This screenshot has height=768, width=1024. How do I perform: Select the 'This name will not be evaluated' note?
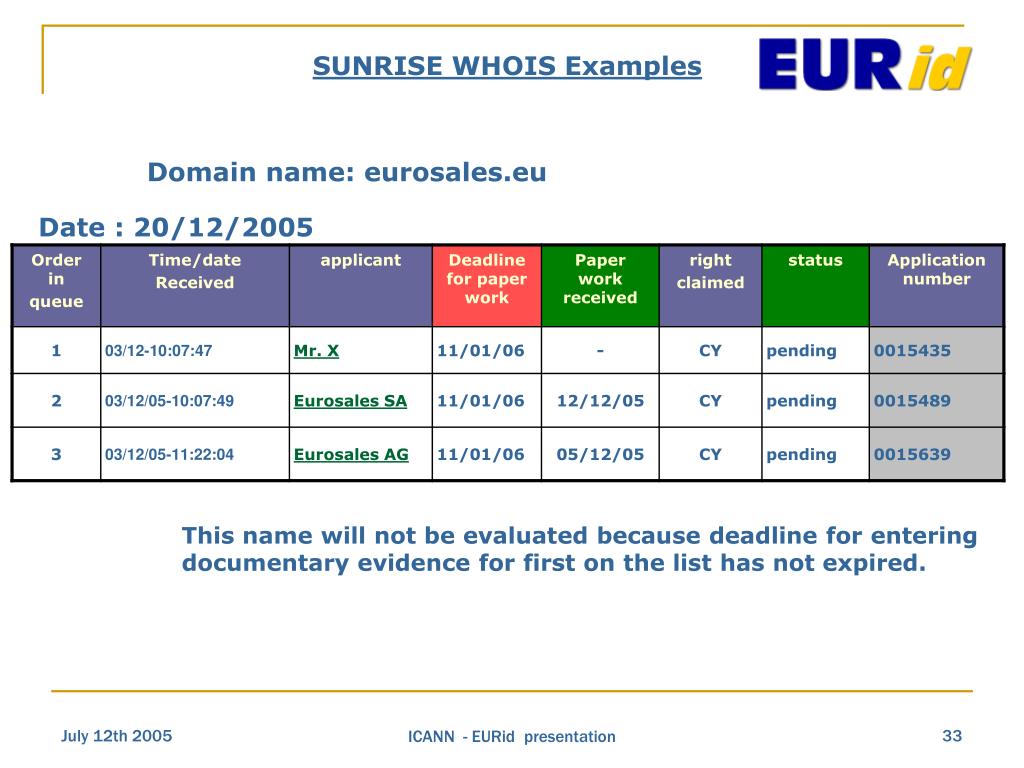(x=579, y=549)
